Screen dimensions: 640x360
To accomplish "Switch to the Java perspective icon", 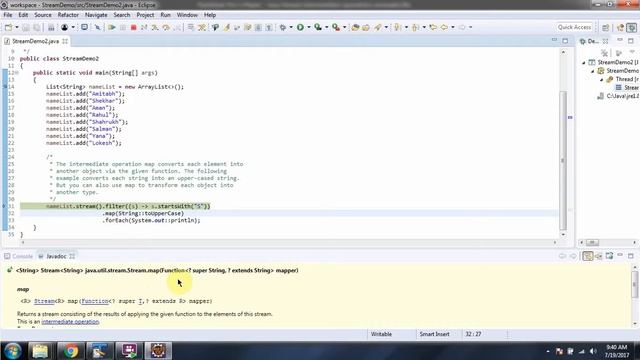I will tap(621, 27).
